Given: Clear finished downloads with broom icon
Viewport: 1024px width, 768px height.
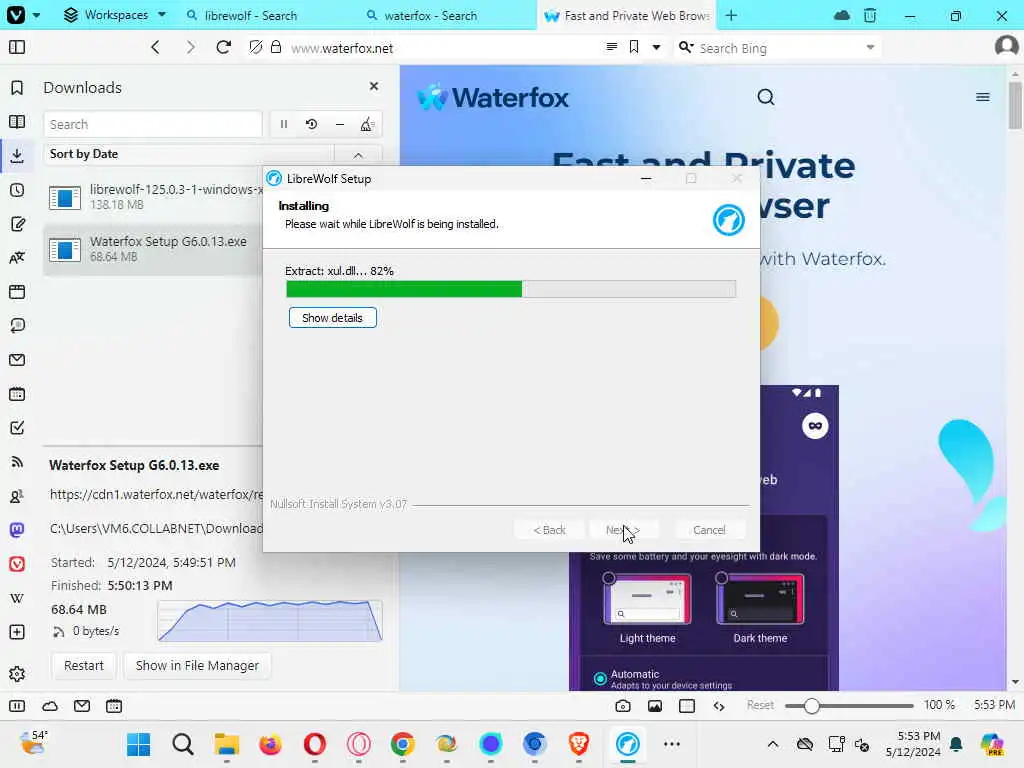Looking at the screenshot, I should (367, 124).
